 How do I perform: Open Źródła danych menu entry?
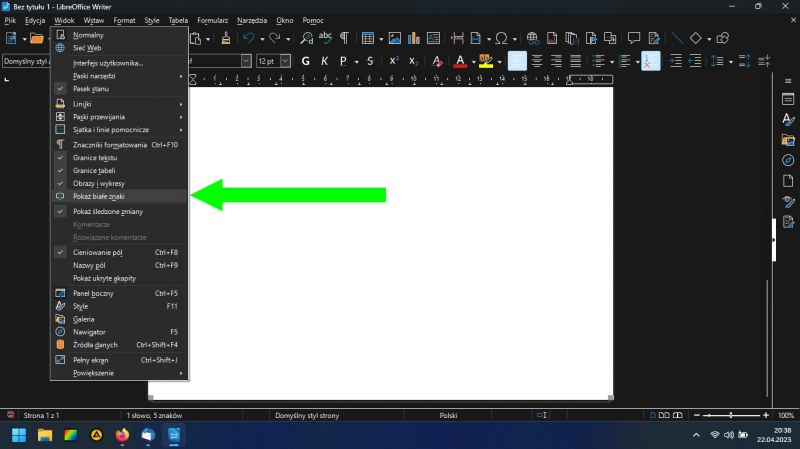119,345
